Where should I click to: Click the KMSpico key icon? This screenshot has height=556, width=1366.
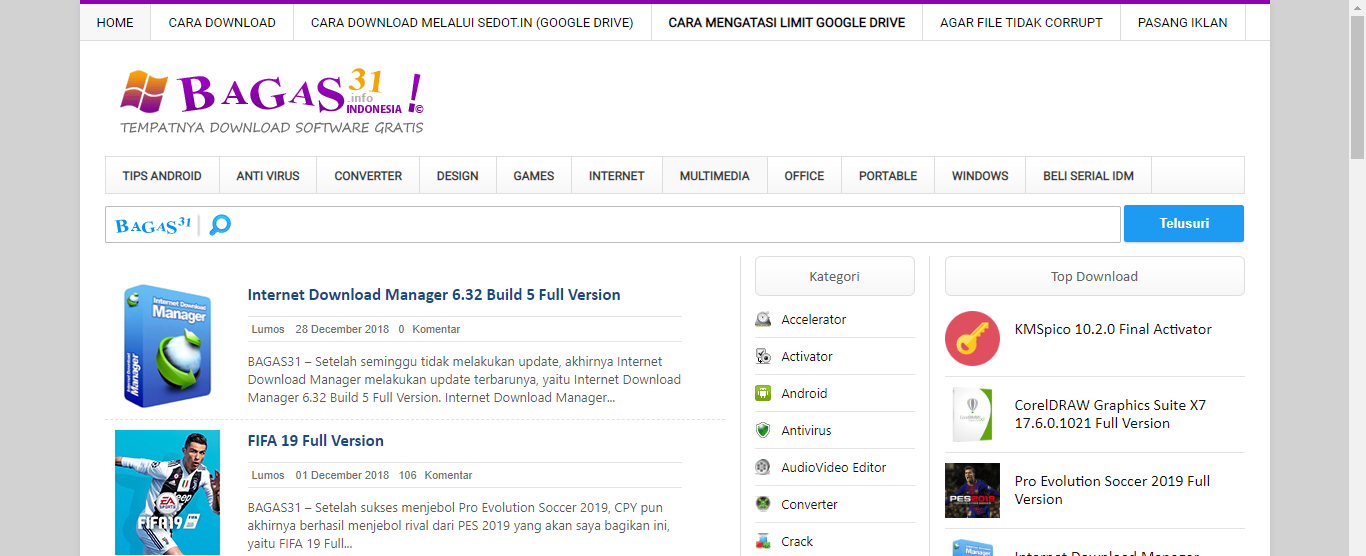coord(972,338)
